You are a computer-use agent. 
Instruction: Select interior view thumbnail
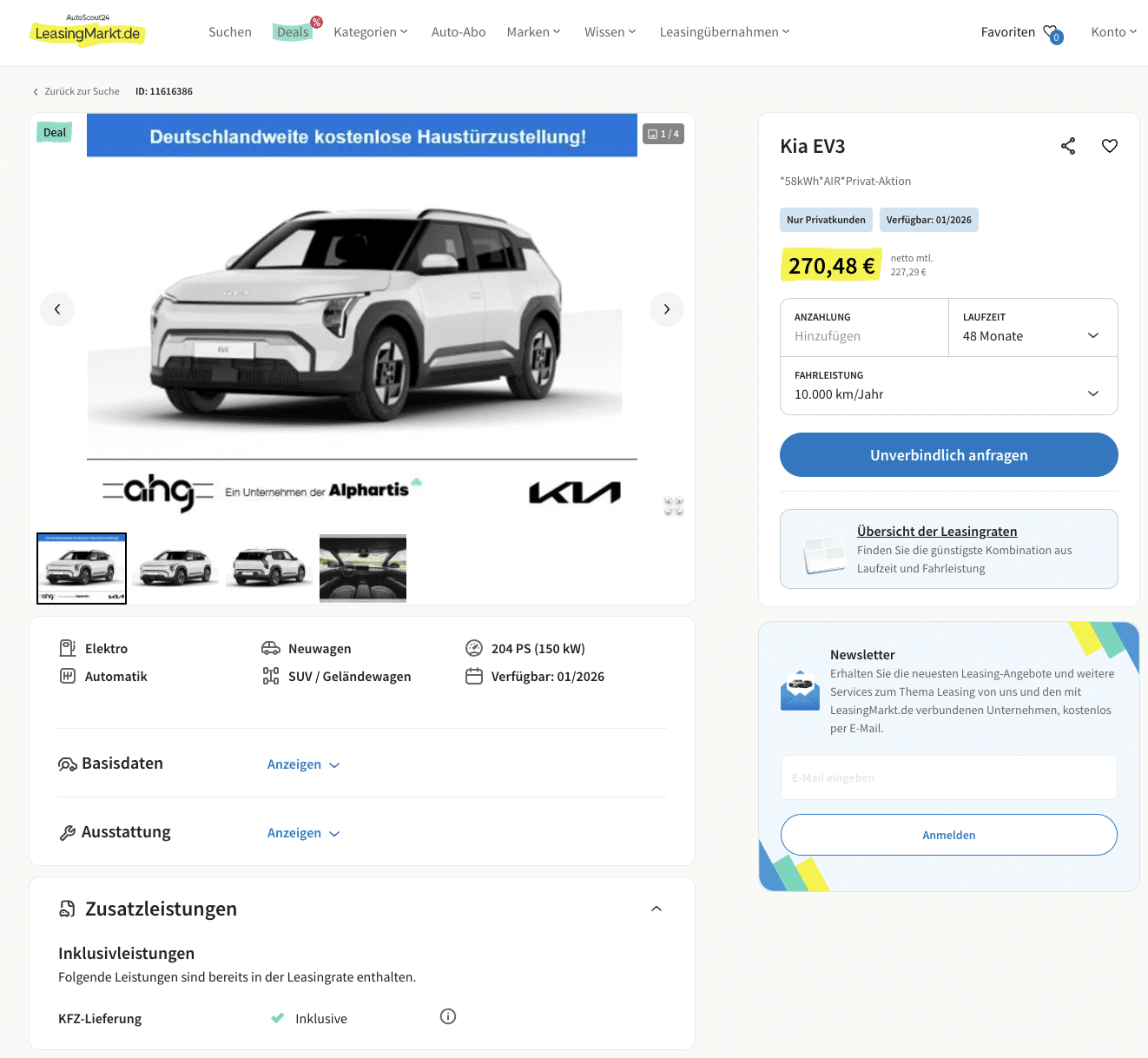click(363, 569)
